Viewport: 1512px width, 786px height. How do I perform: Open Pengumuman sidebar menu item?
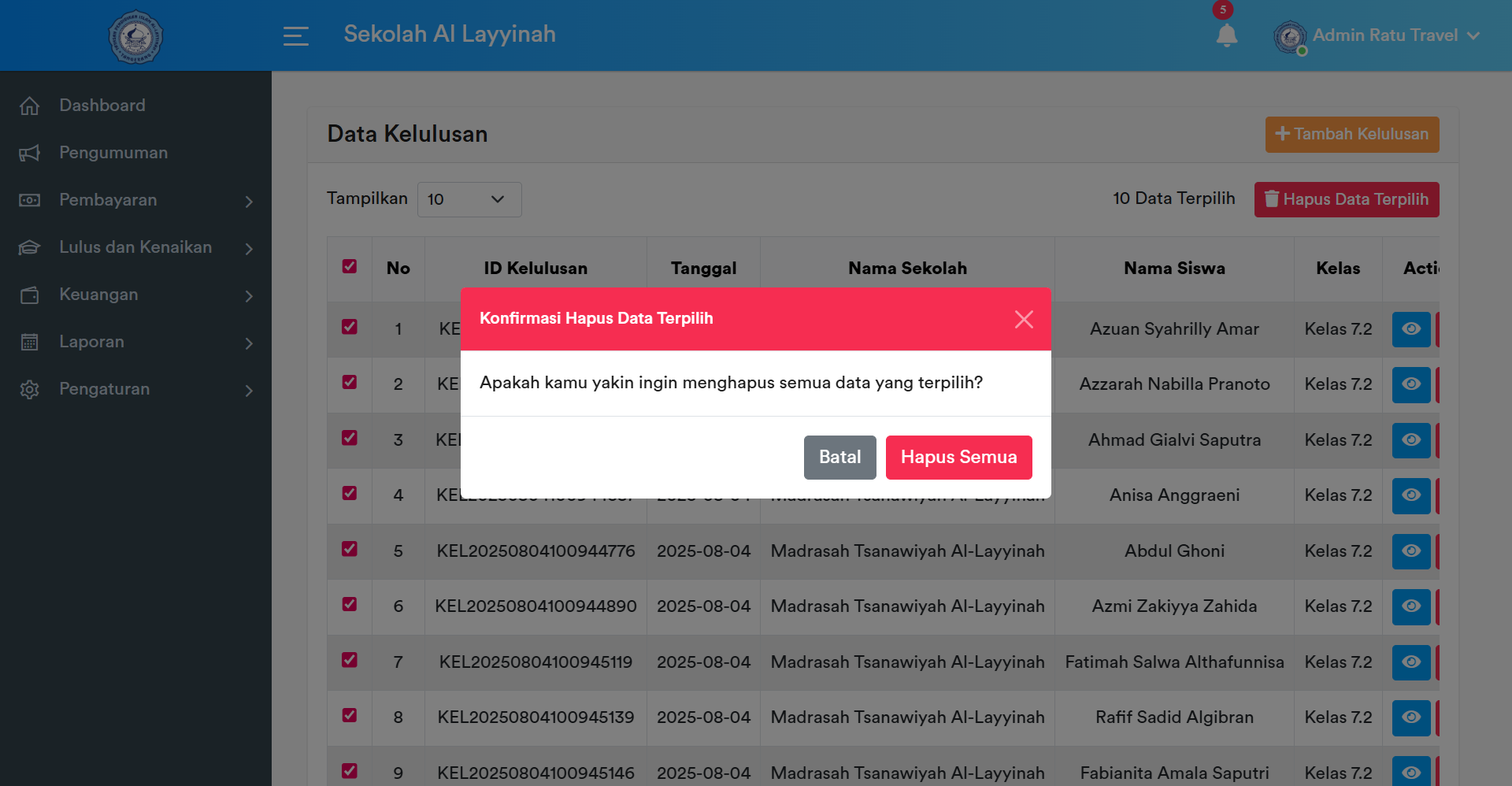[x=113, y=153]
